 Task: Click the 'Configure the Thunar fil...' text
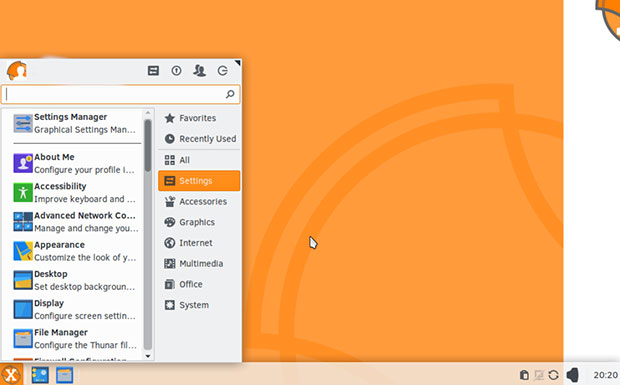tap(85, 345)
